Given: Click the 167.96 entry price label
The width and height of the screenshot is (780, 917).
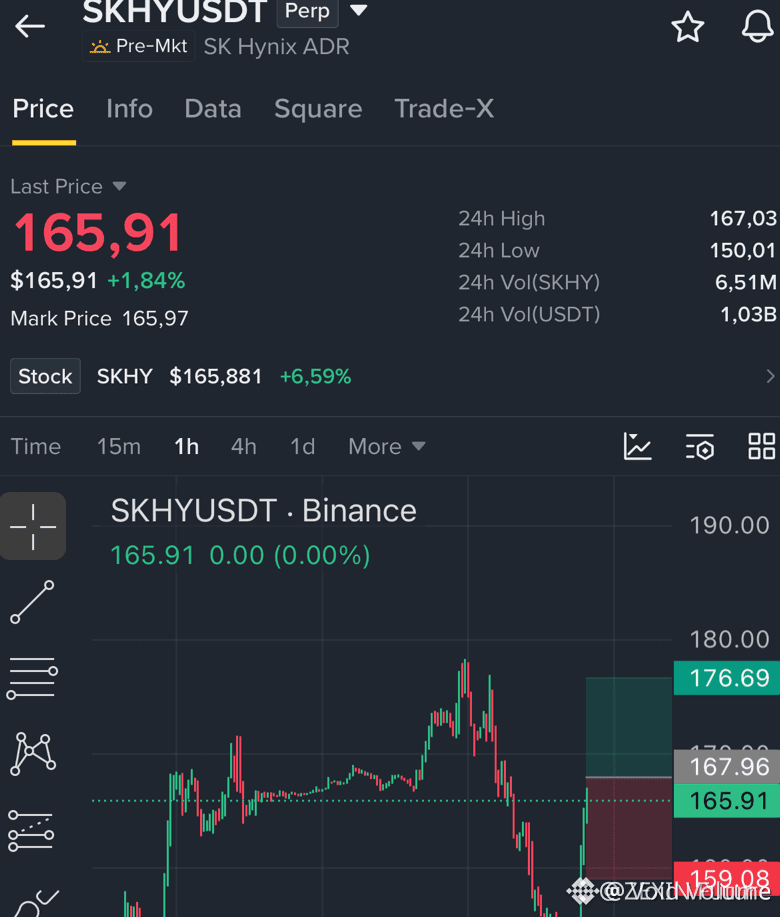Looking at the screenshot, I should [727, 767].
